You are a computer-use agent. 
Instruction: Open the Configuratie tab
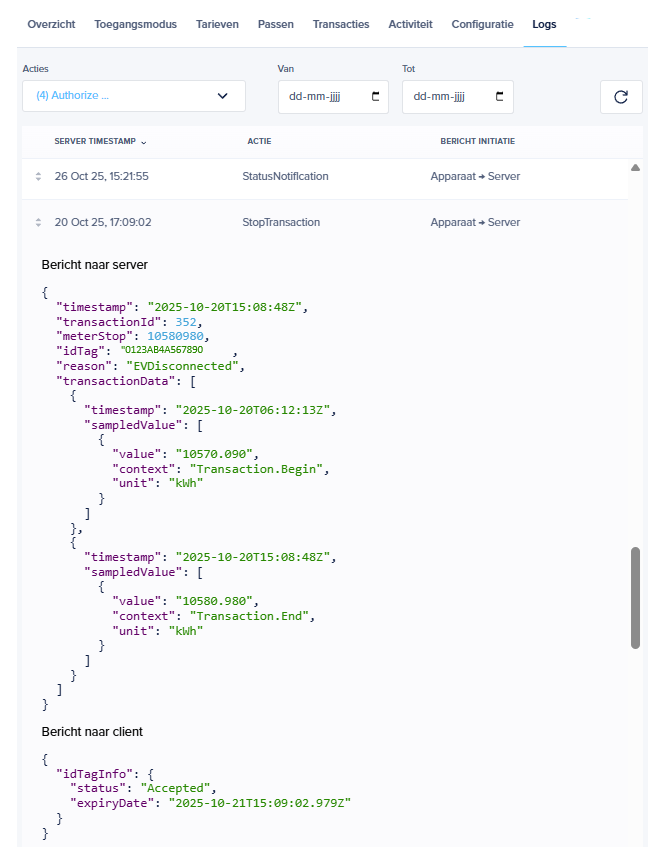coord(482,24)
